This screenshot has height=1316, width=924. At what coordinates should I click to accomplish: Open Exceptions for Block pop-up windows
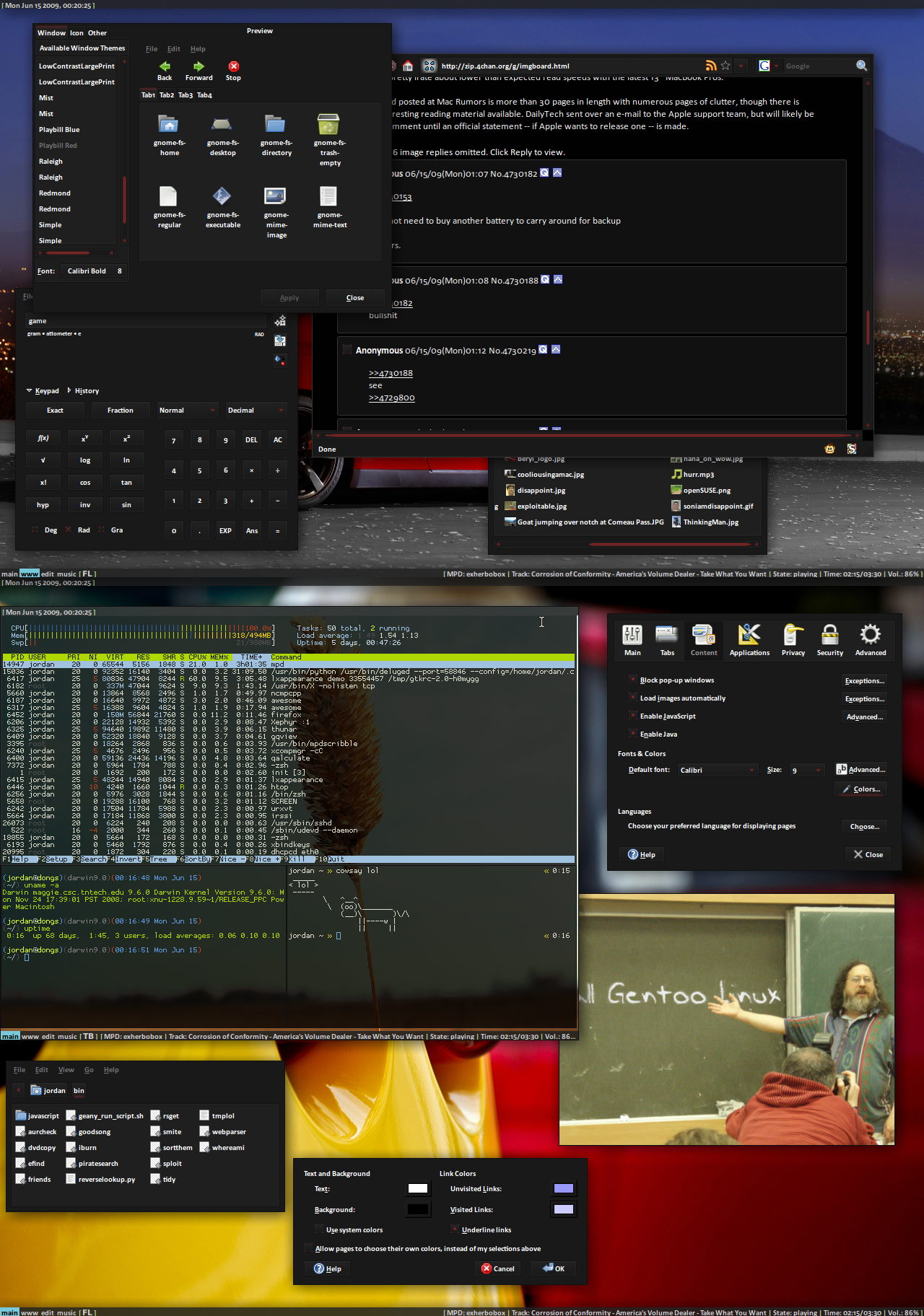tap(864, 680)
